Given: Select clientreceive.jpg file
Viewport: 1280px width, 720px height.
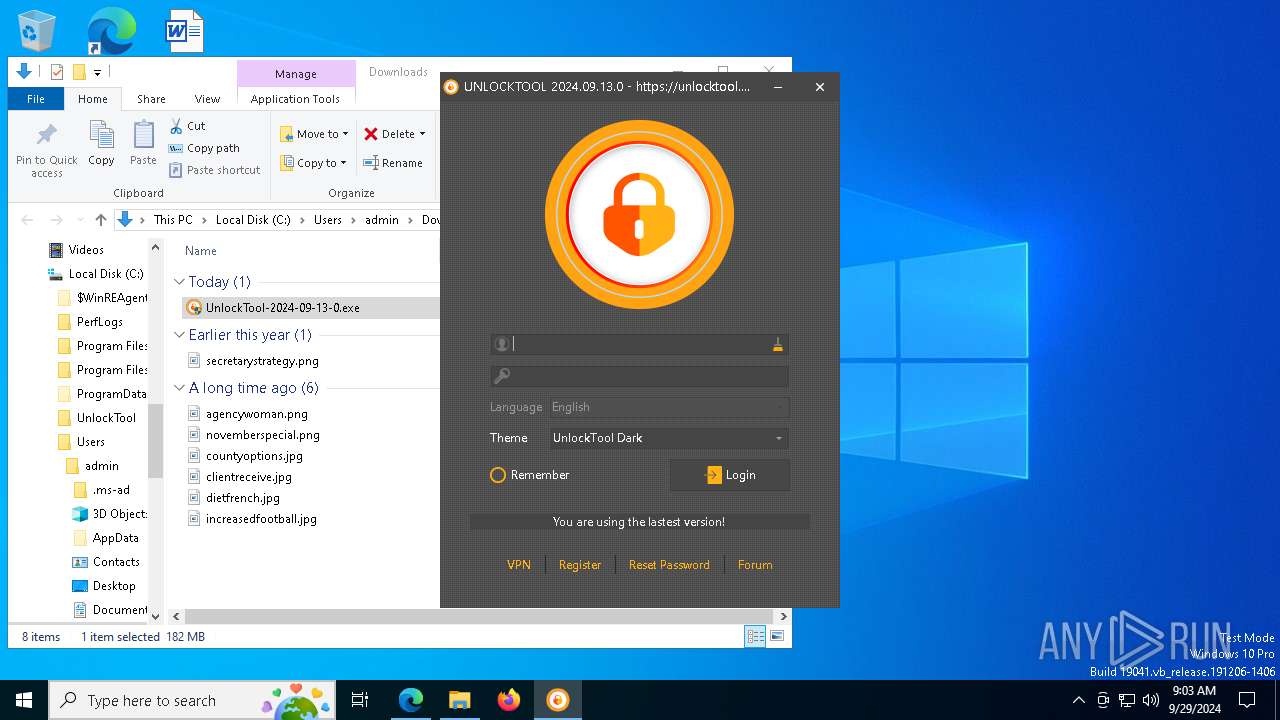Looking at the screenshot, I should (x=249, y=477).
